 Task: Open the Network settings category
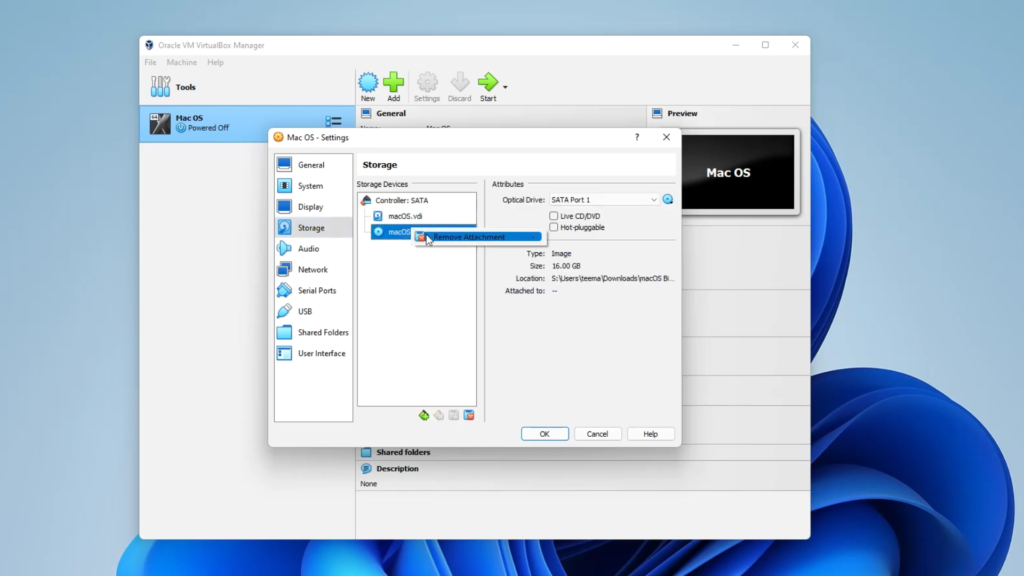[x=313, y=270]
